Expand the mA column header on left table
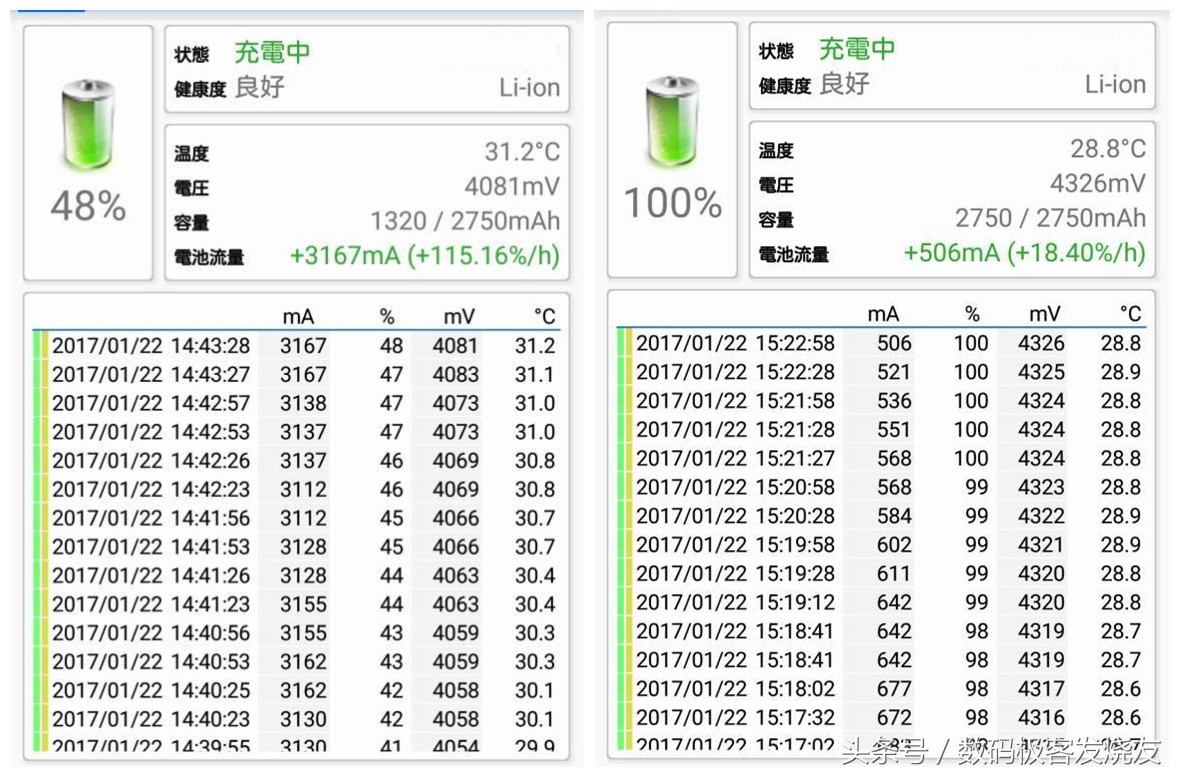The width and height of the screenshot is (1180, 777). pos(299,314)
